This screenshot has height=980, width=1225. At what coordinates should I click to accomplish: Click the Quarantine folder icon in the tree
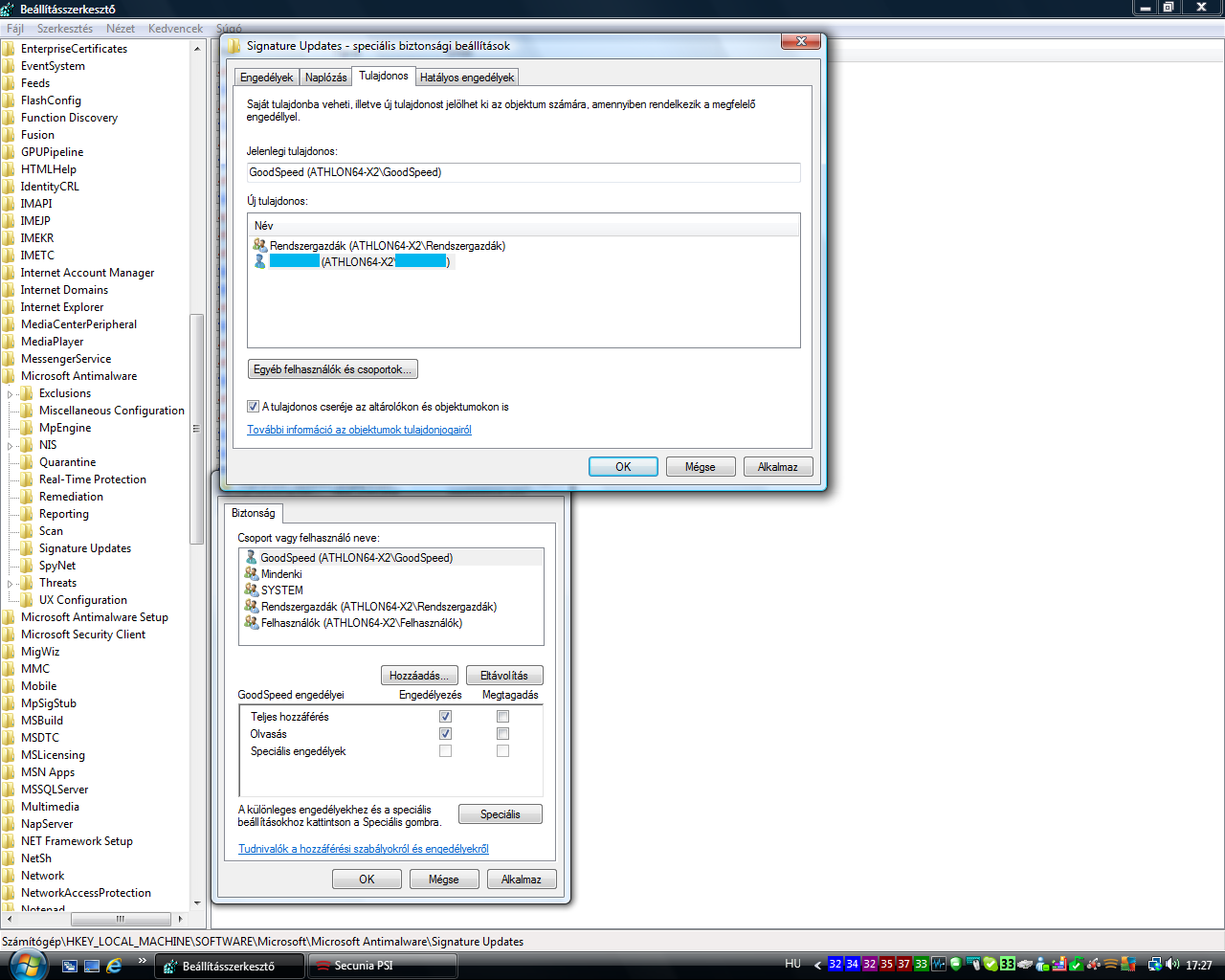coord(27,462)
